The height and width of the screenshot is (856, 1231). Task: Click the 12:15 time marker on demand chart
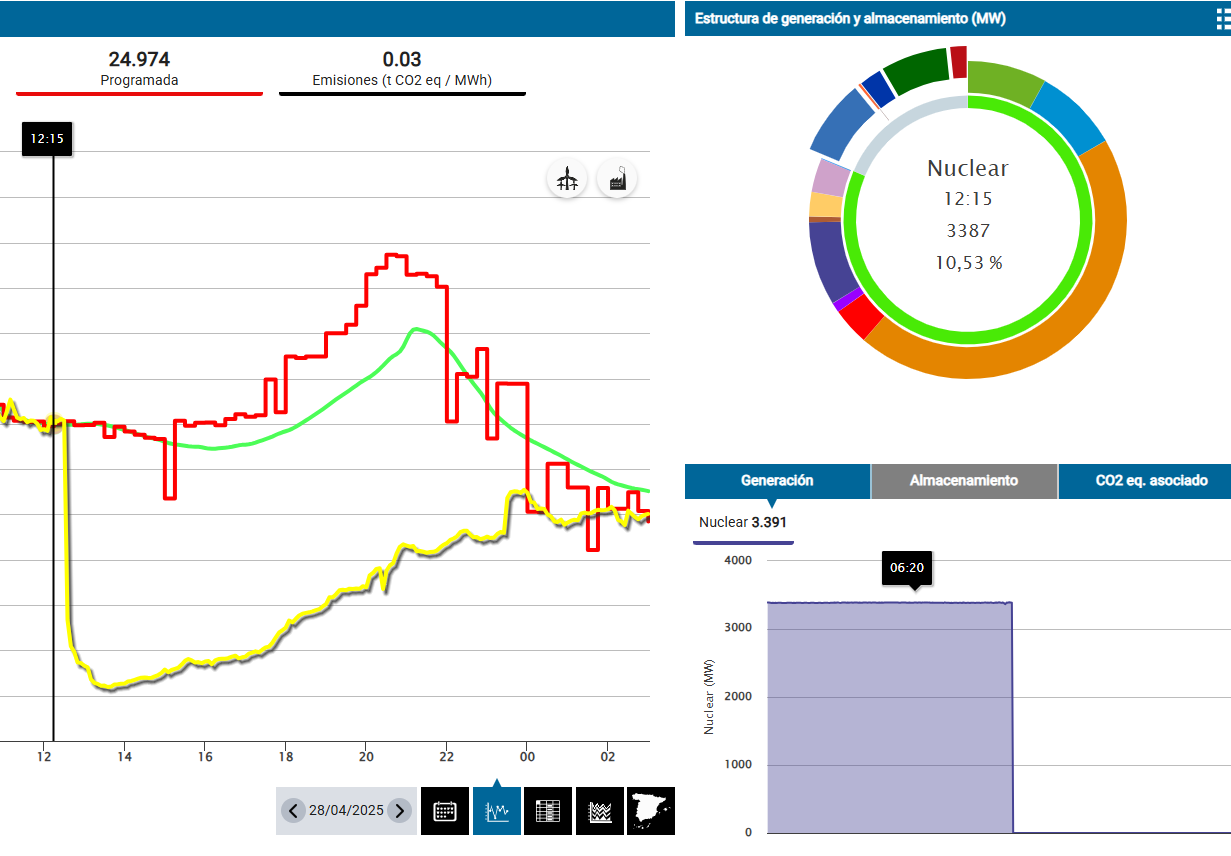pyautogui.click(x=47, y=139)
